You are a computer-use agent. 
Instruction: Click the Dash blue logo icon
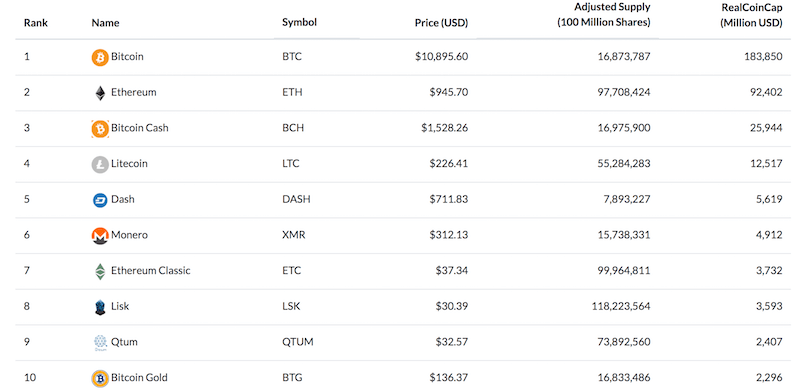pos(100,200)
